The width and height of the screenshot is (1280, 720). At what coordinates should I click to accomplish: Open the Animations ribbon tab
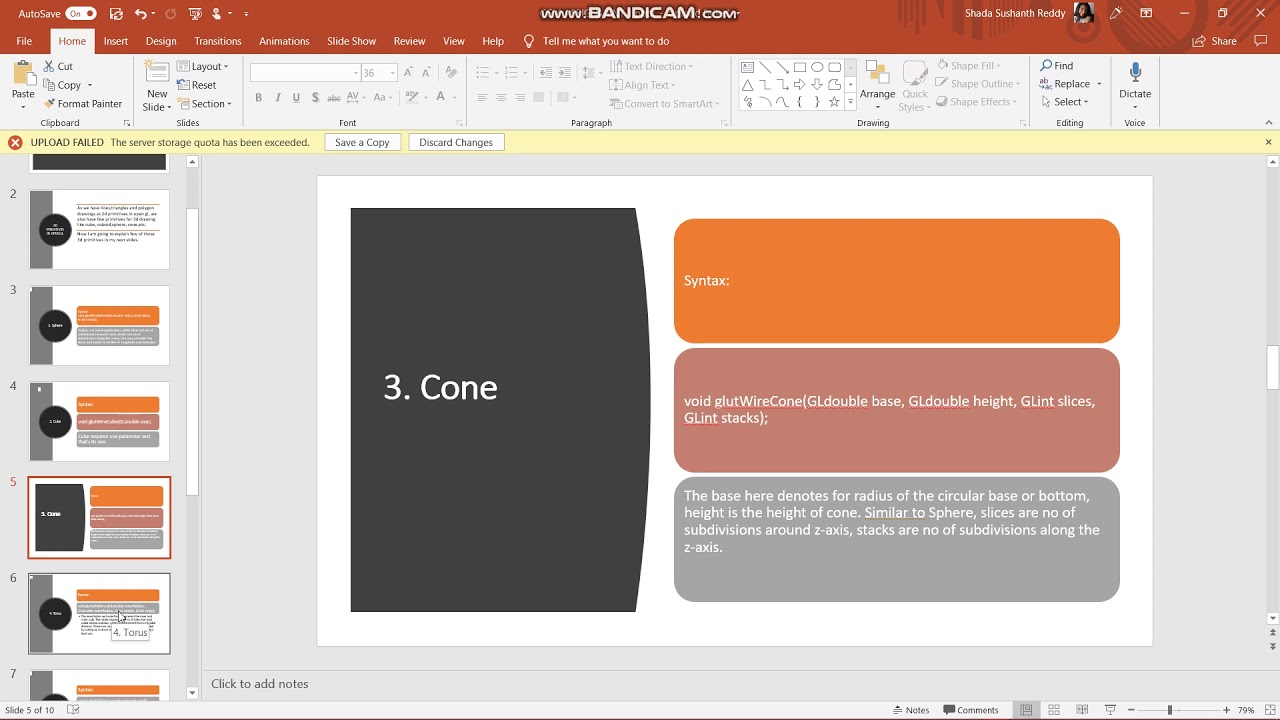point(284,41)
